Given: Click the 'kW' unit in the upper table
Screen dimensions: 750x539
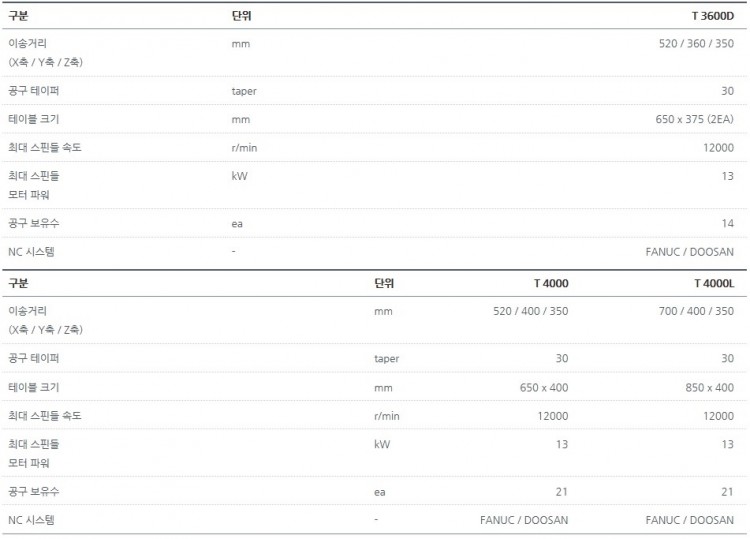Looking at the screenshot, I should pos(239,176).
